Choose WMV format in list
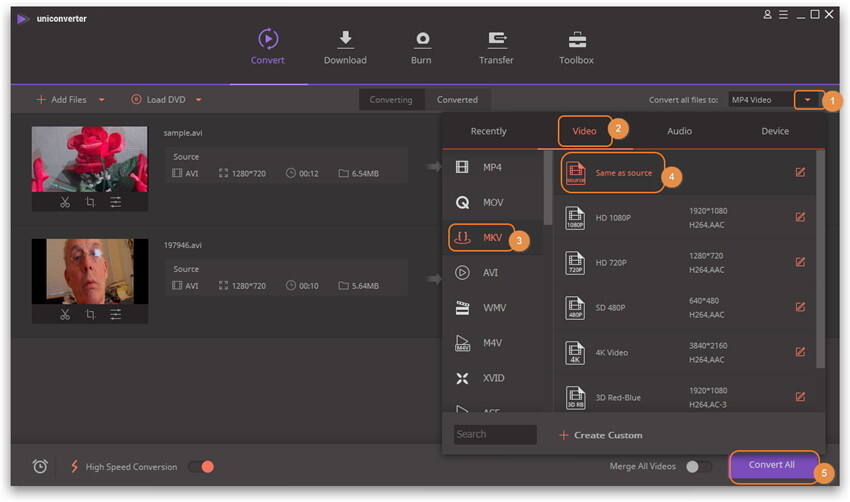The image size is (850, 502). (x=493, y=307)
